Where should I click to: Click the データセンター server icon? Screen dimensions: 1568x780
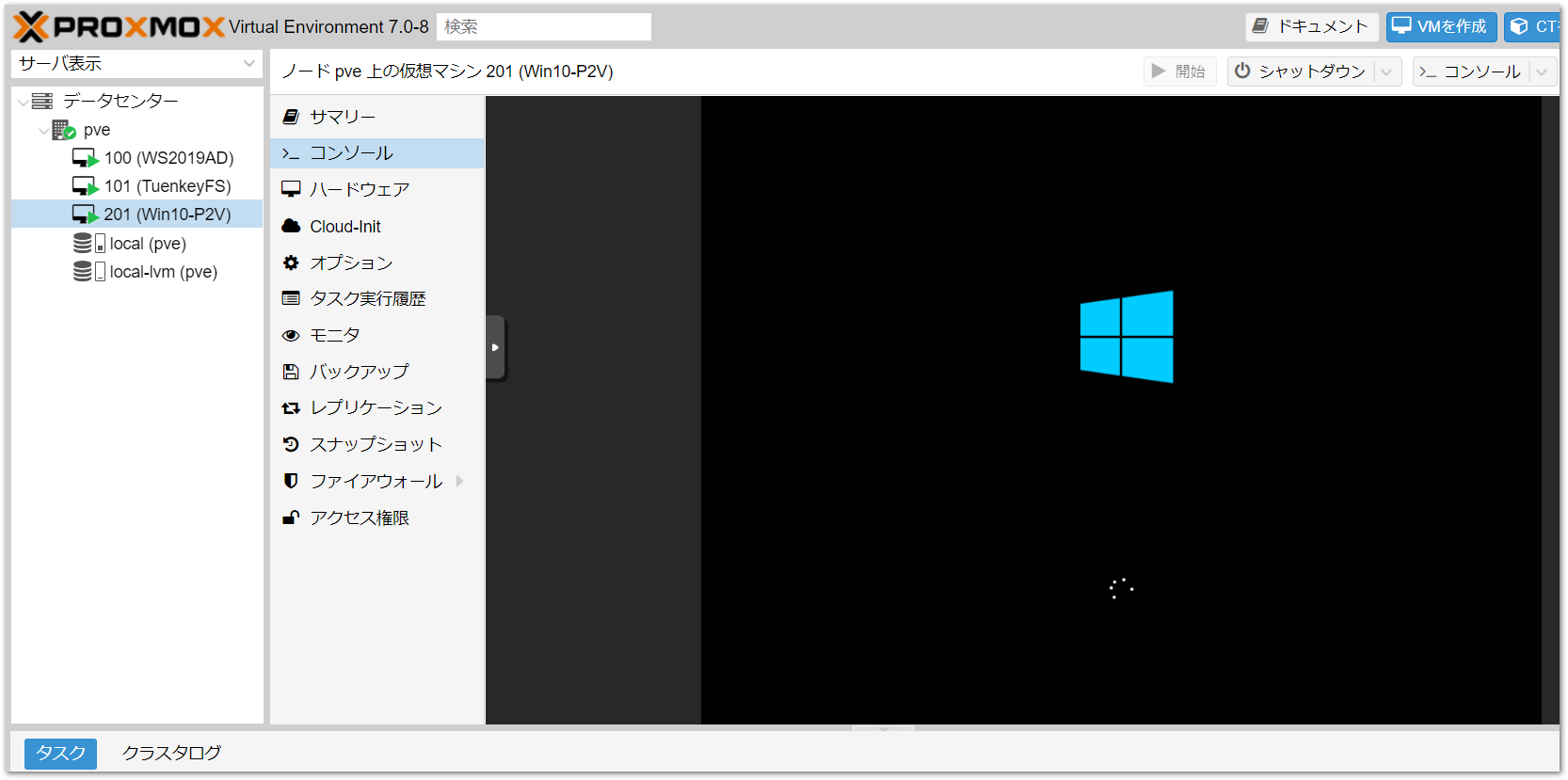pyautogui.click(x=42, y=101)
